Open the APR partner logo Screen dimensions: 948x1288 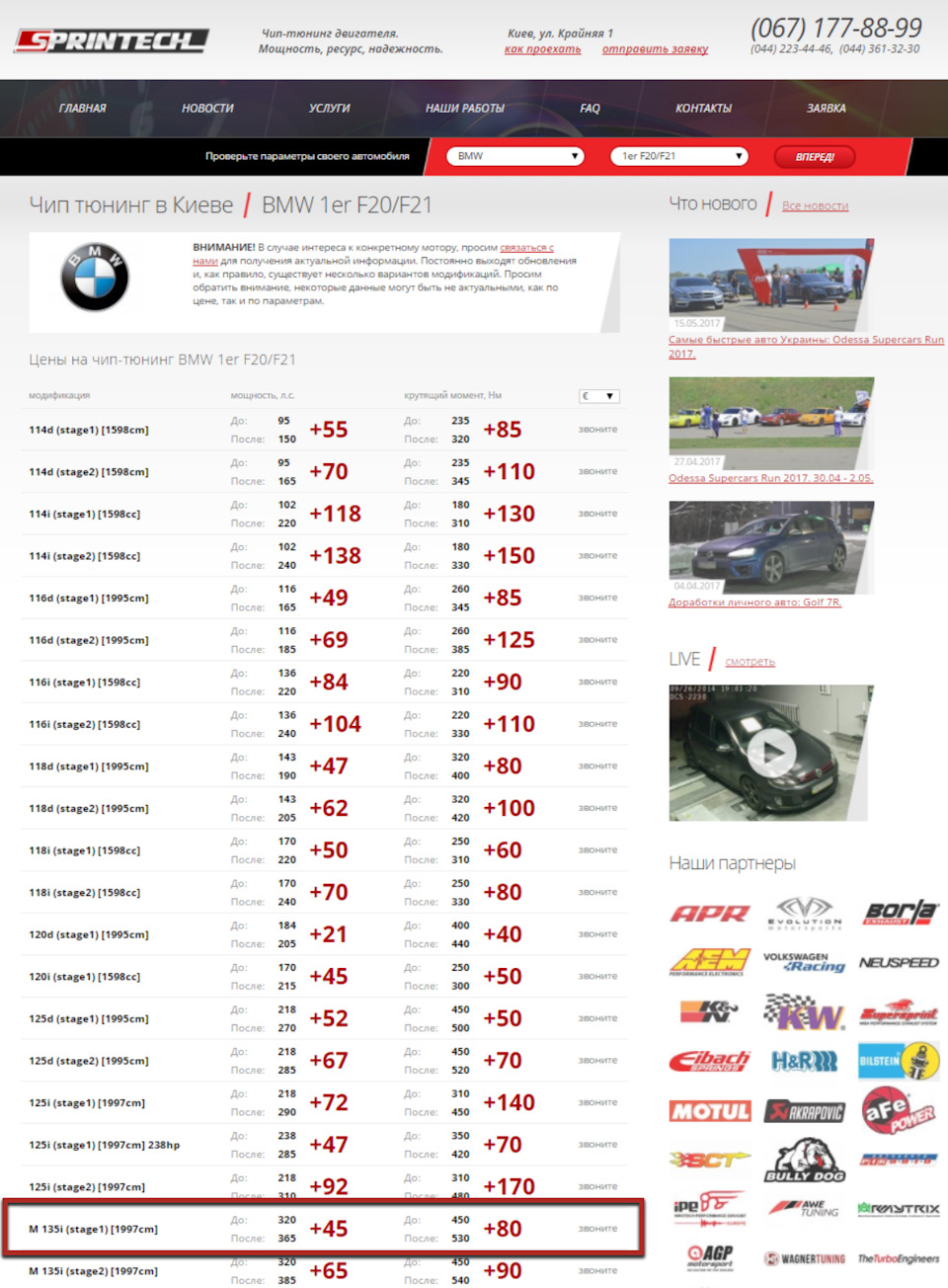click(710, 914)
